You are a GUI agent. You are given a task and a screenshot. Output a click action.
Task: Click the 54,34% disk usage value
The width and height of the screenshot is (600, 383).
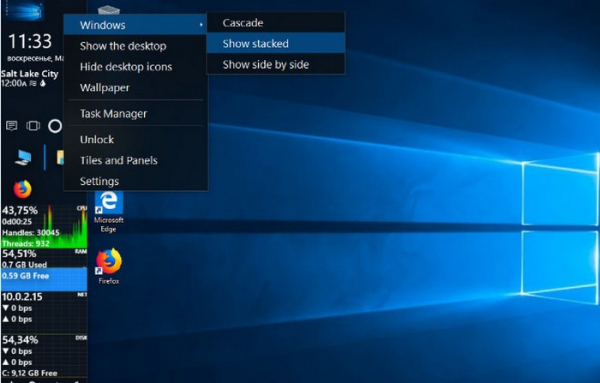click(x=20, y=340)
